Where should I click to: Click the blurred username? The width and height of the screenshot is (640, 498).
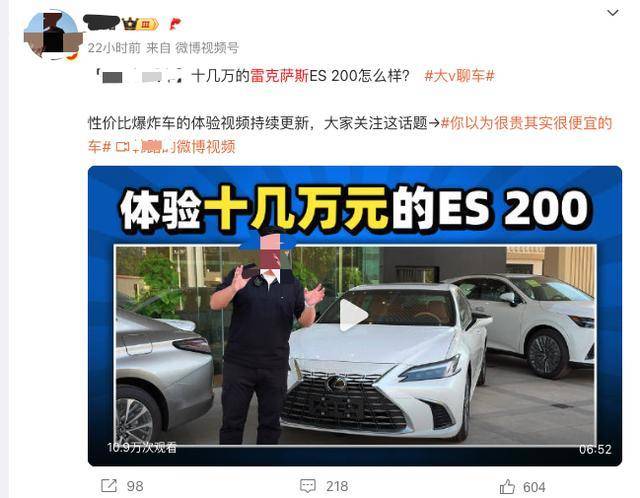pos(101,23)
